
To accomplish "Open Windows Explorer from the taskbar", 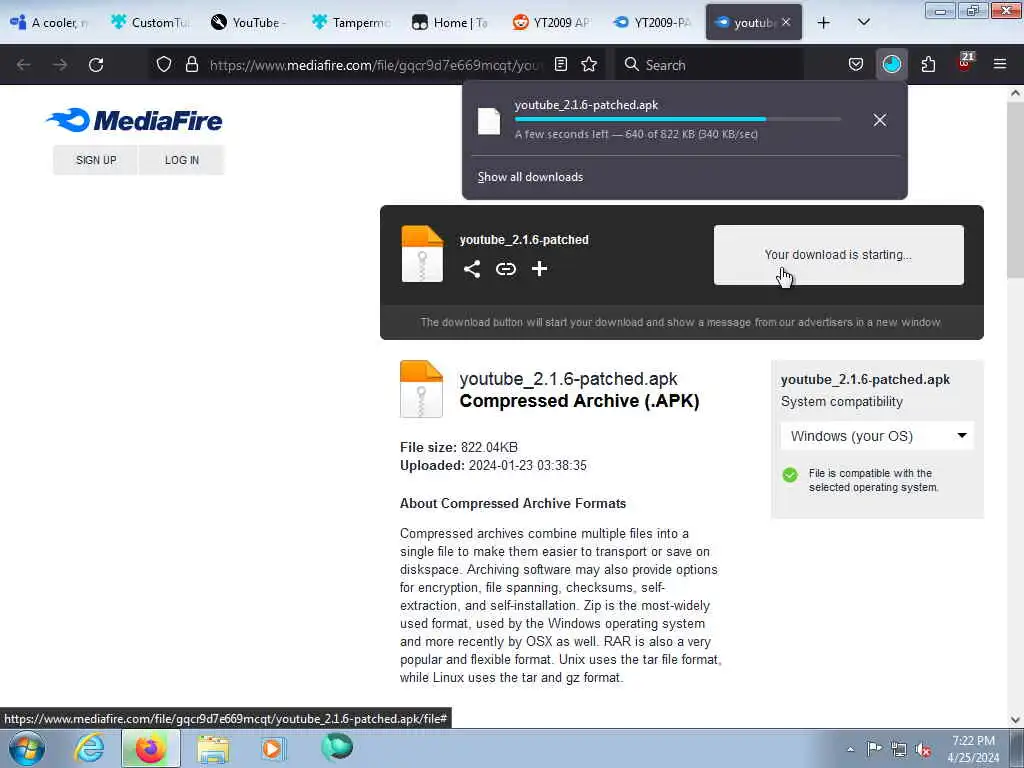I will (x=214, y=748).
